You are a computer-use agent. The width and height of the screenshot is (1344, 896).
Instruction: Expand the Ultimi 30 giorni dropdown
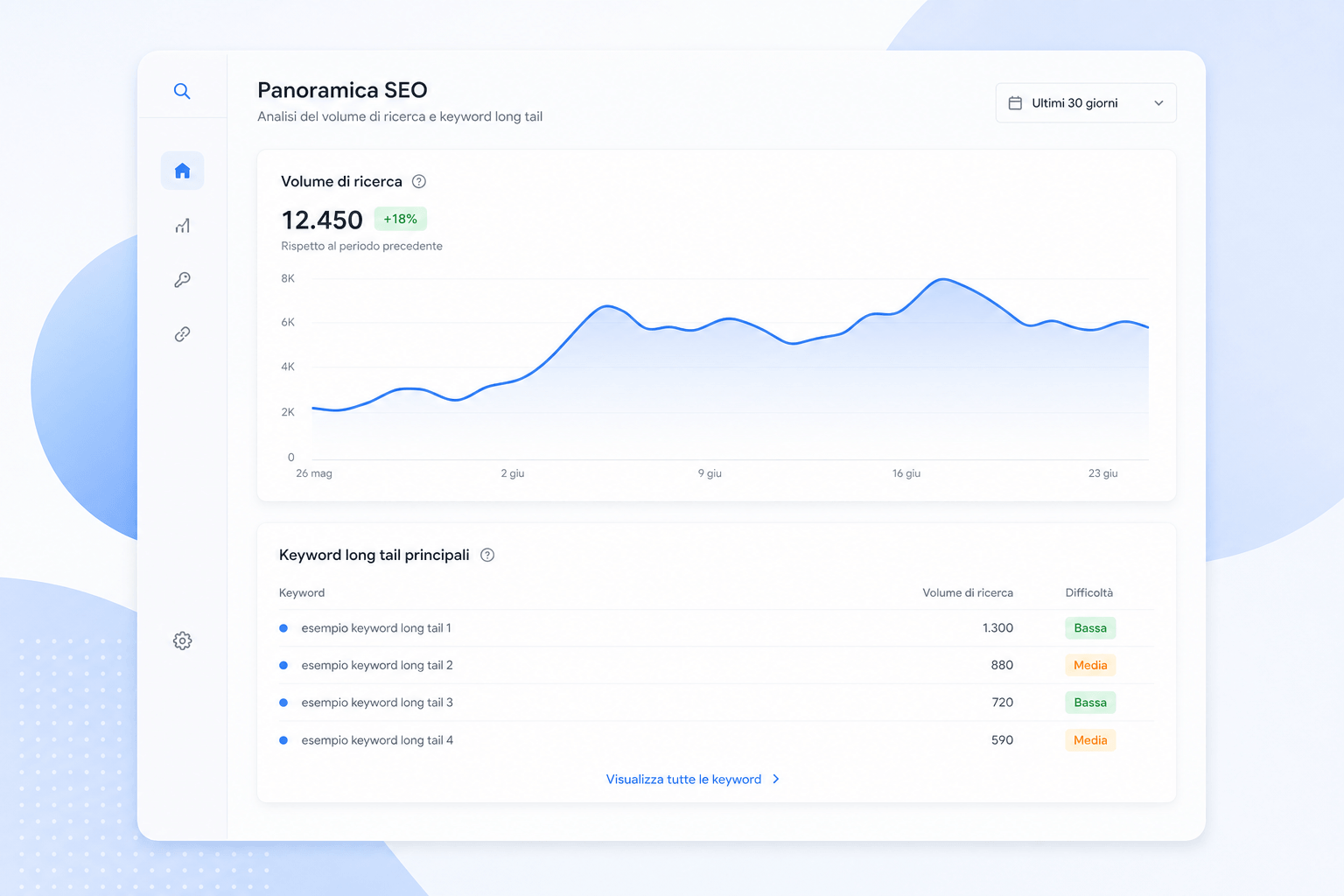(x=1086, y=103)
